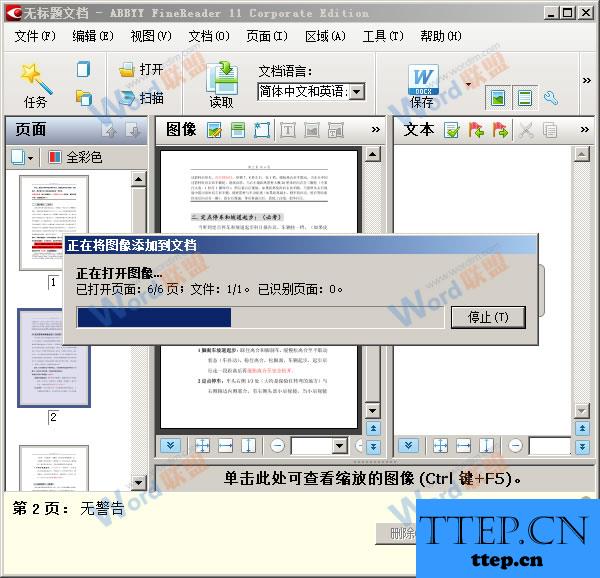Click the Open (打开) toolbar button
600x578 pixels.
[141, 70]
